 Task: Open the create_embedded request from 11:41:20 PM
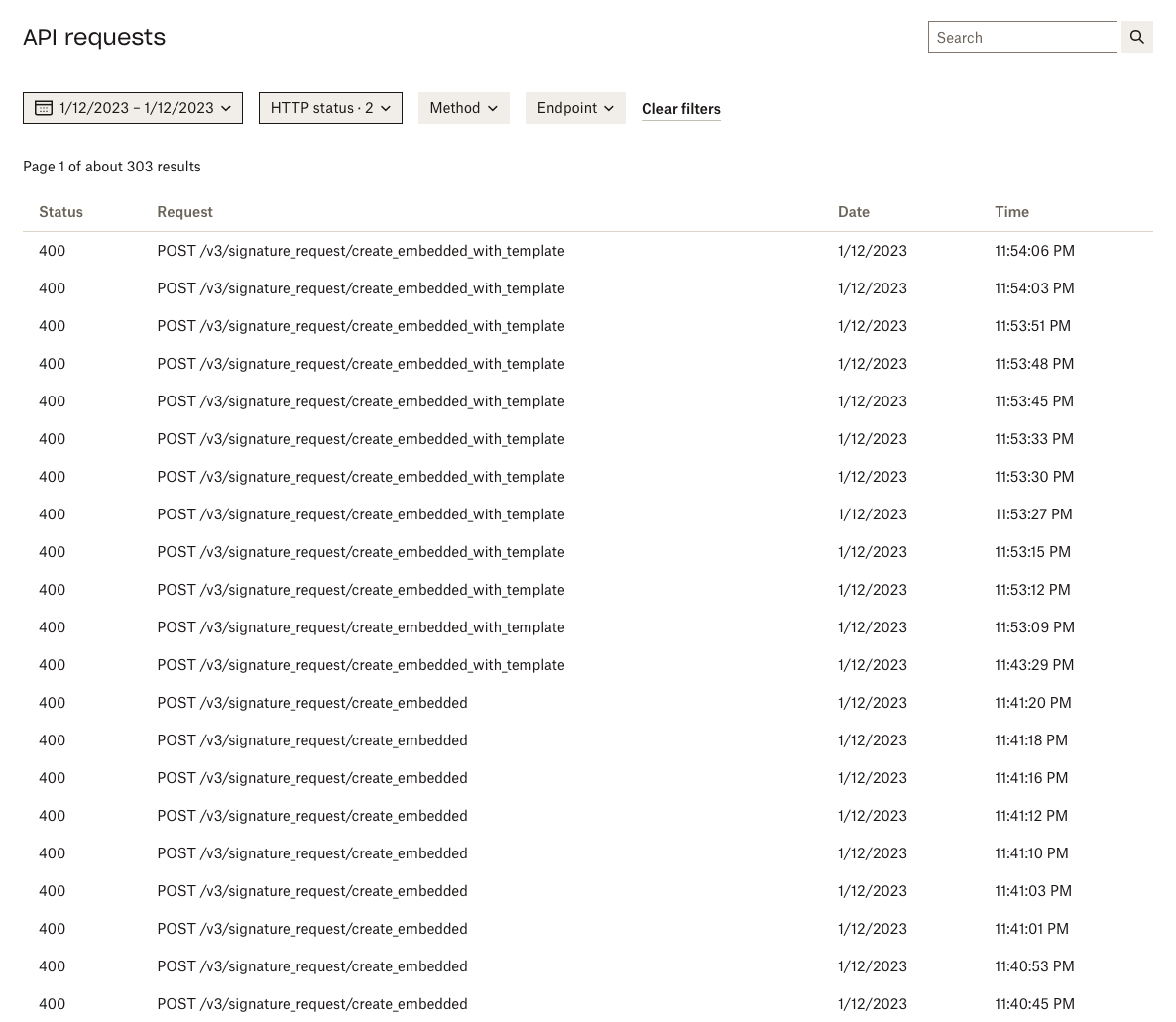[x=311, y=703]
